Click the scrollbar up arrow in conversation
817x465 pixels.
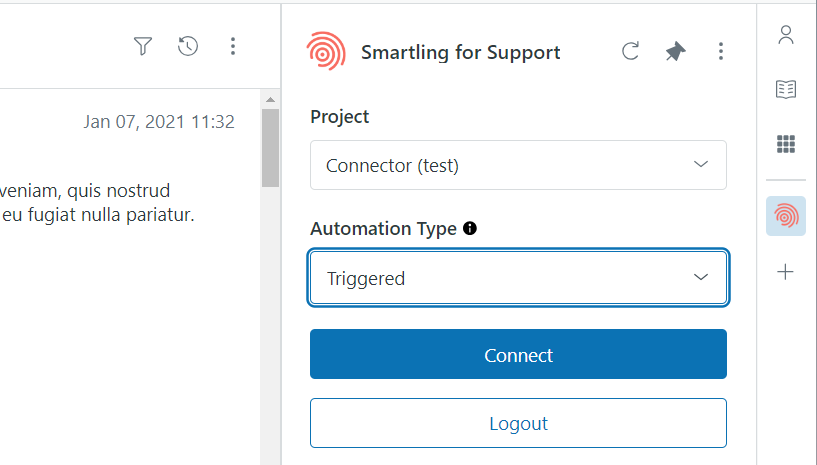click(x=270, y=99)
